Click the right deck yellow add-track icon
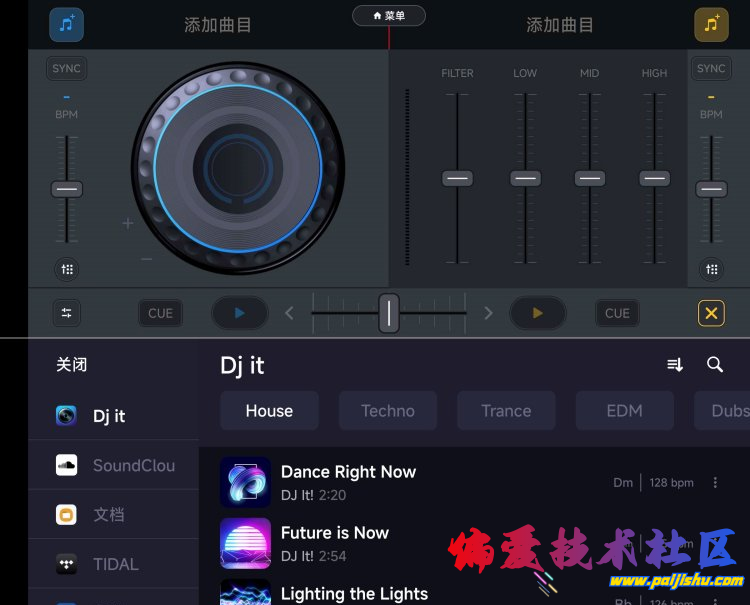This screenshot has height=605, width=750. coord(711,24)
